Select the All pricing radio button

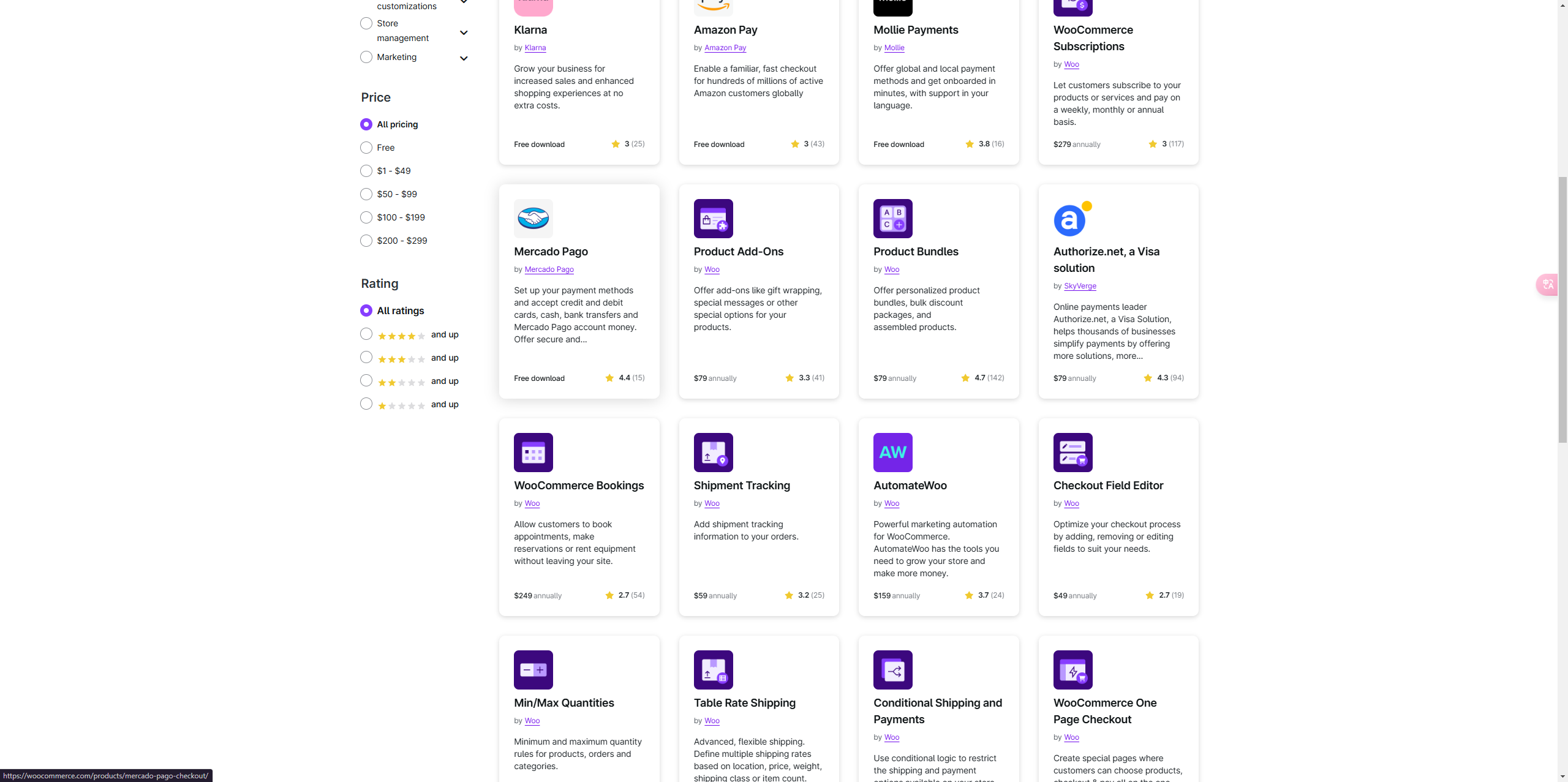click(x=366, y=124)
